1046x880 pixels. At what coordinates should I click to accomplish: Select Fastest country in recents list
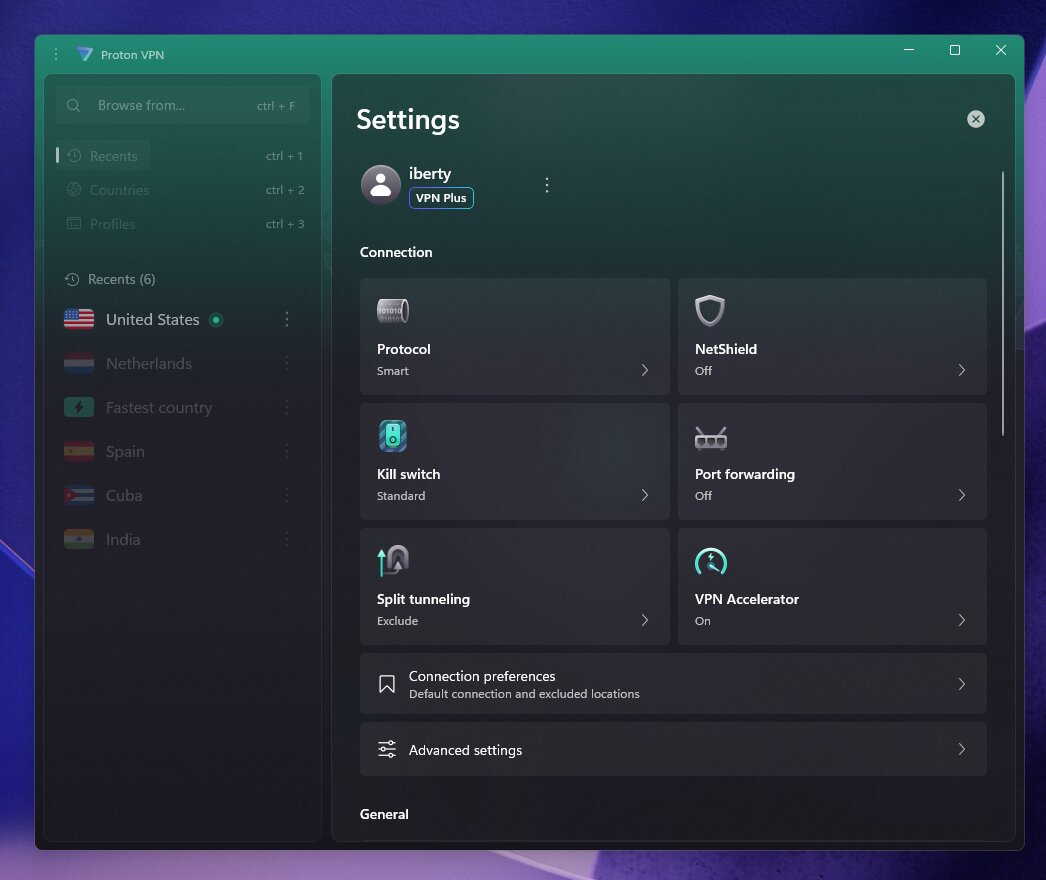click(183, 408)
